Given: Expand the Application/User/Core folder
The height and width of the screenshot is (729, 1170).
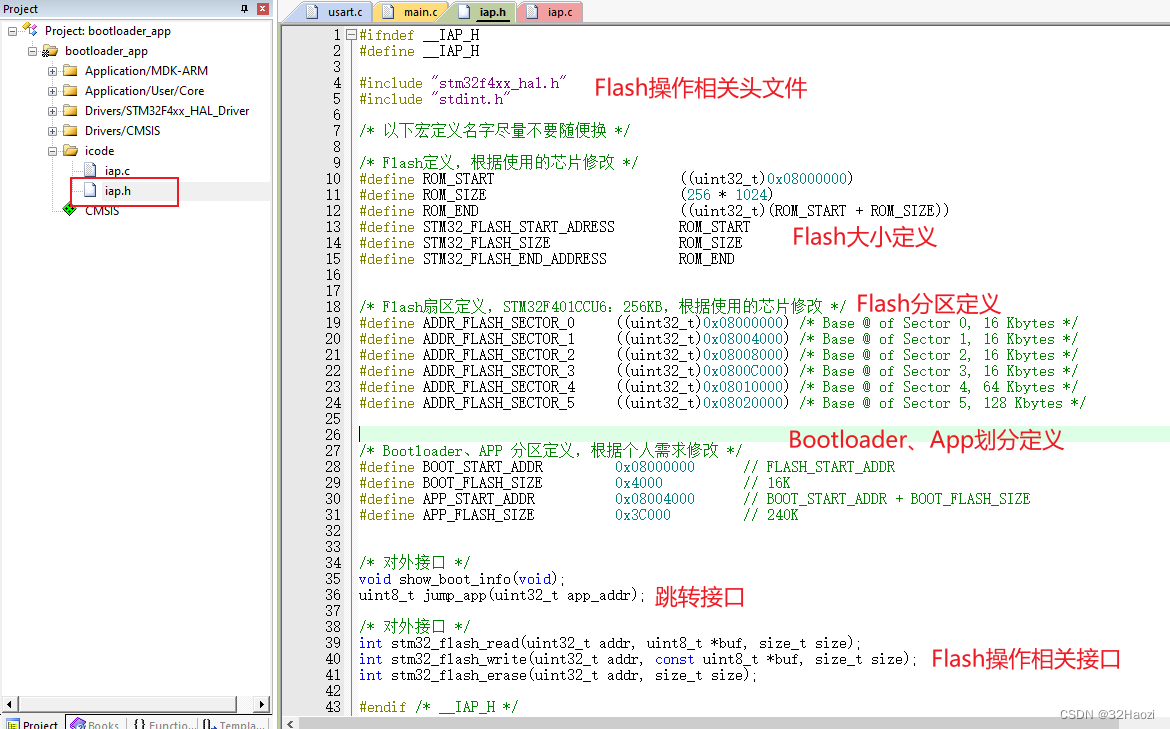Looking at the screenshot, I should [52, 91].
